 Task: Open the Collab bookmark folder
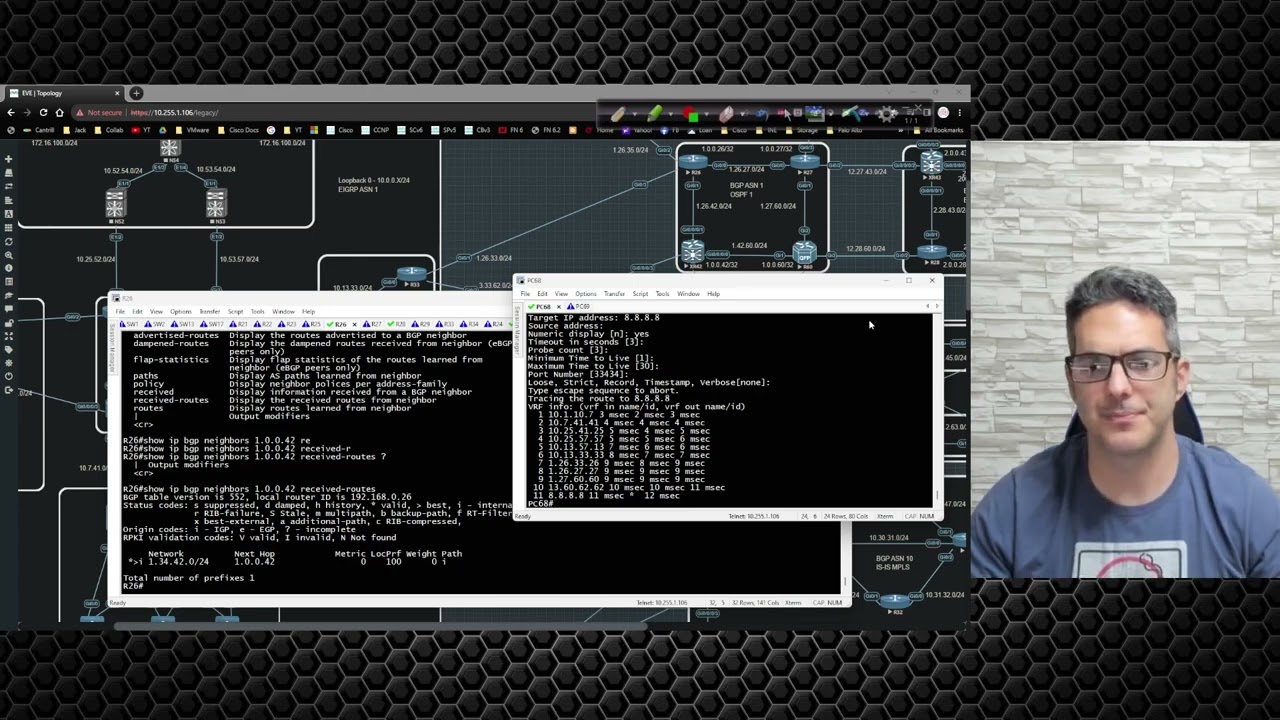[x=108, y=130]
